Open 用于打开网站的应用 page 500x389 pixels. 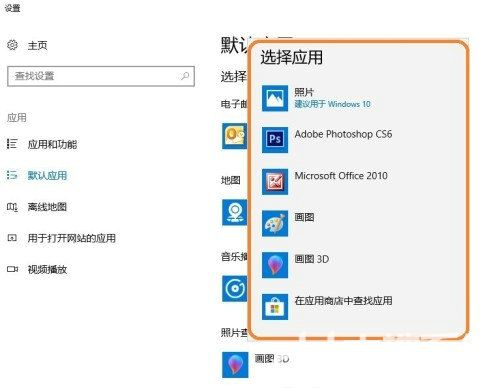point(72,238)
